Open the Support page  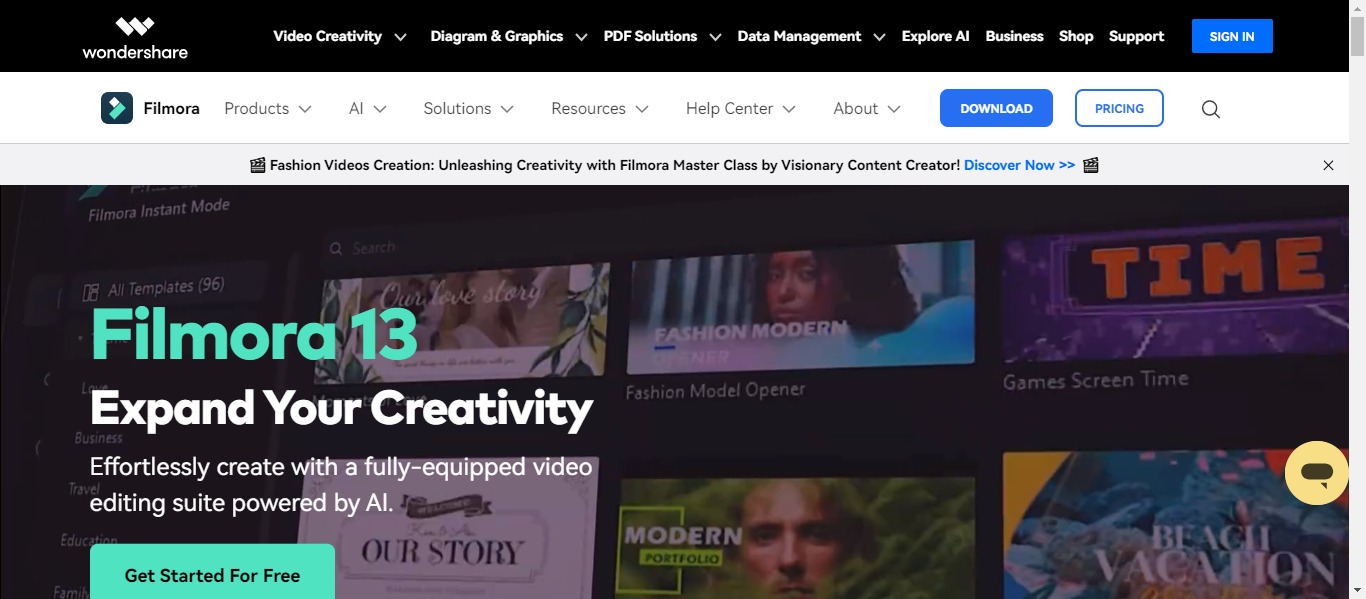[x=1136, y=36]
